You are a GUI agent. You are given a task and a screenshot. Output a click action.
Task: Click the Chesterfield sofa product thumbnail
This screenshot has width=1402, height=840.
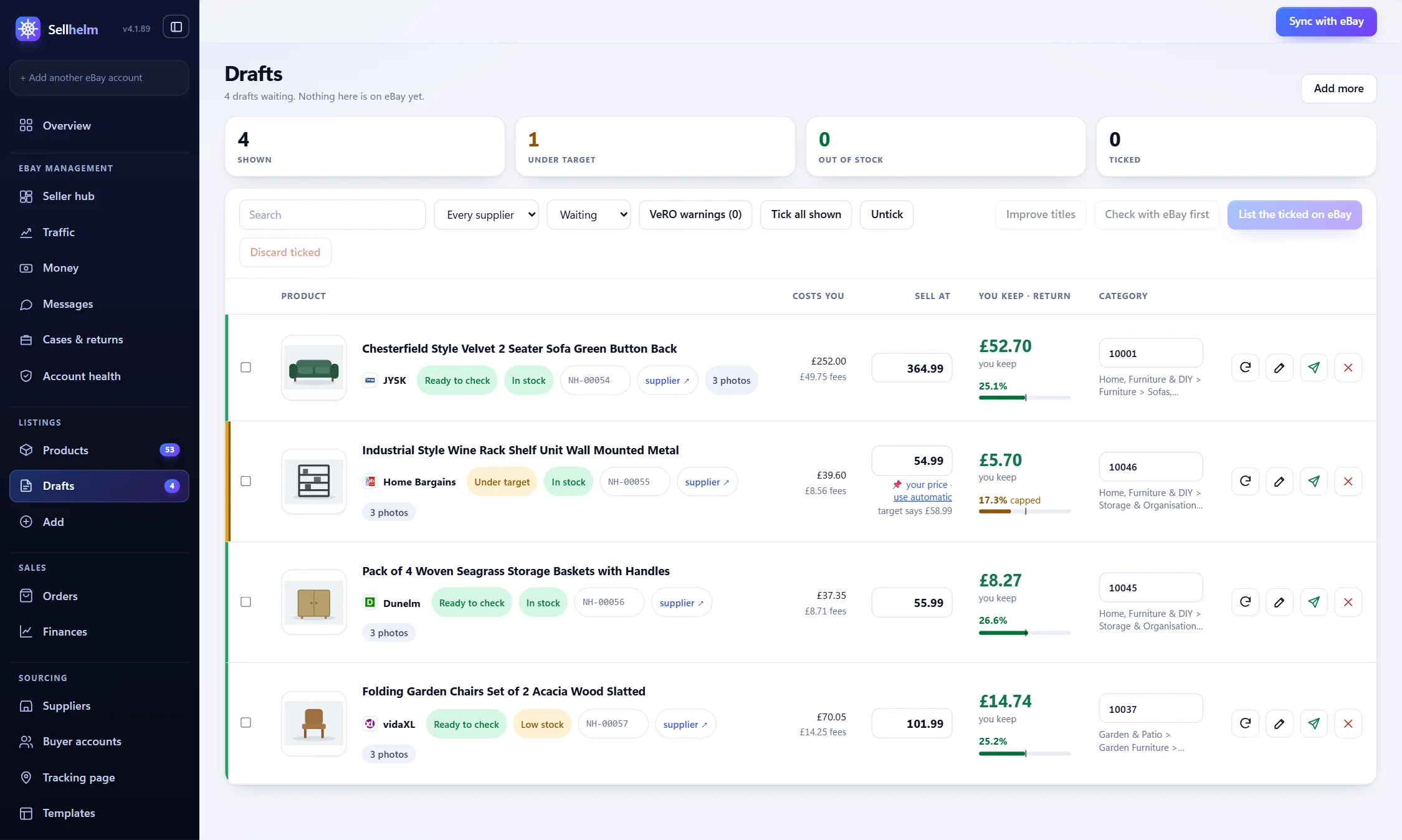[x=313, y=368]
